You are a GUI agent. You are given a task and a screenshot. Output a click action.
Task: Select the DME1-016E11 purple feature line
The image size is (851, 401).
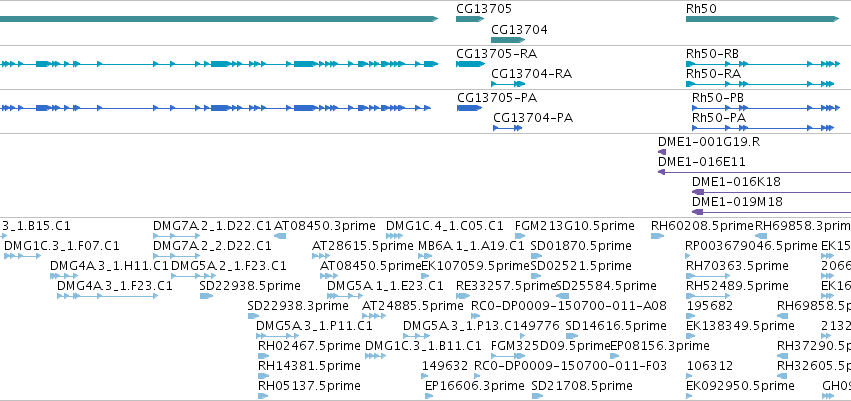754,172
